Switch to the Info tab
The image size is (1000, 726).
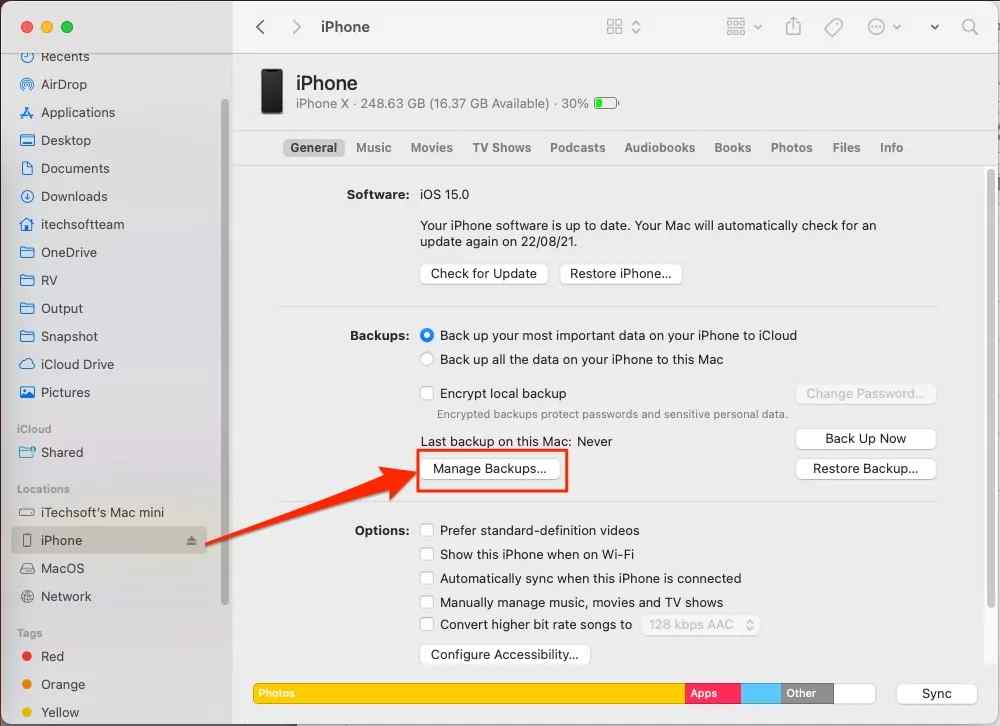(x=892, y=148)
